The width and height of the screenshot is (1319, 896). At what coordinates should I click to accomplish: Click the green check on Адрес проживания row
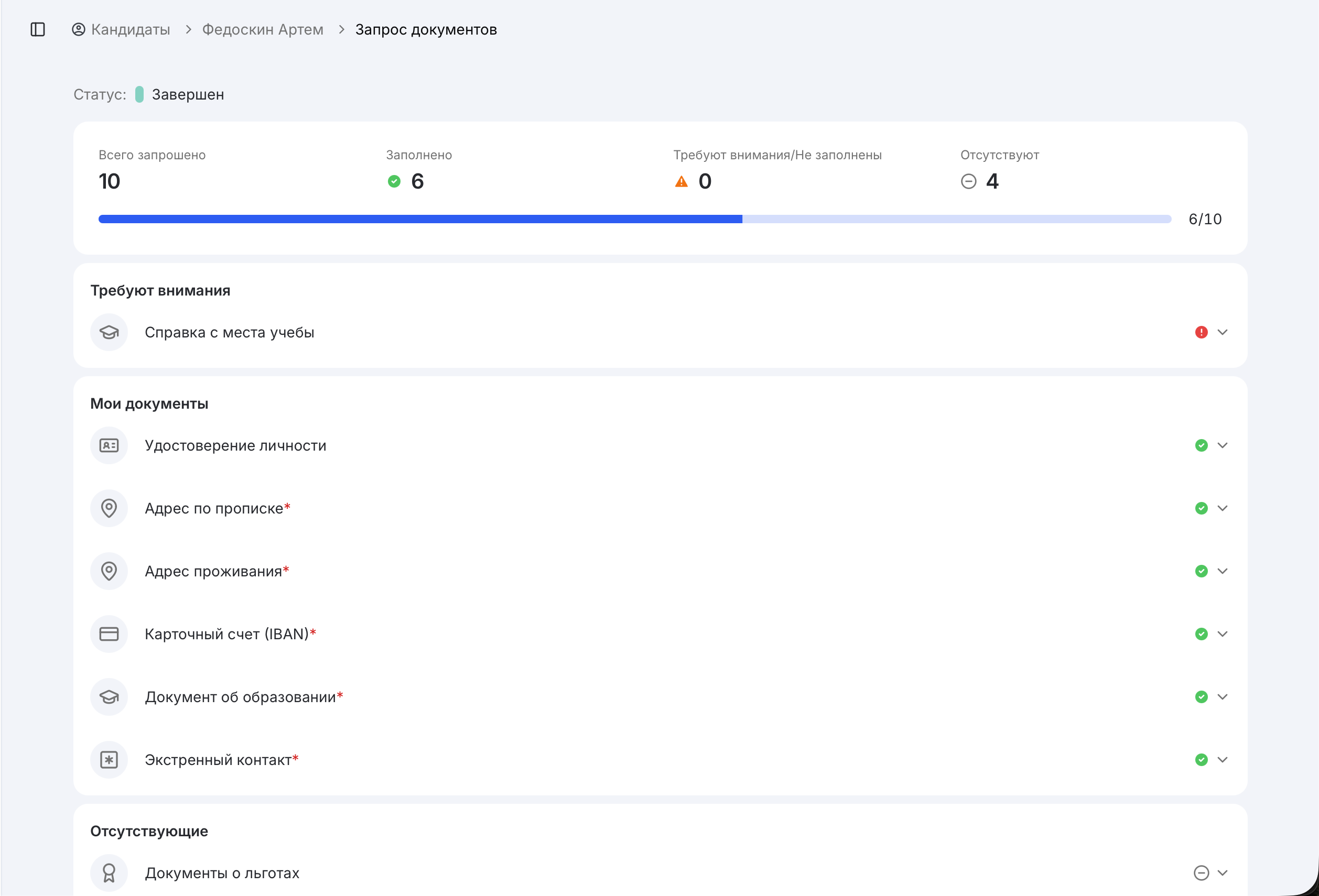(x=1201, y=571)
